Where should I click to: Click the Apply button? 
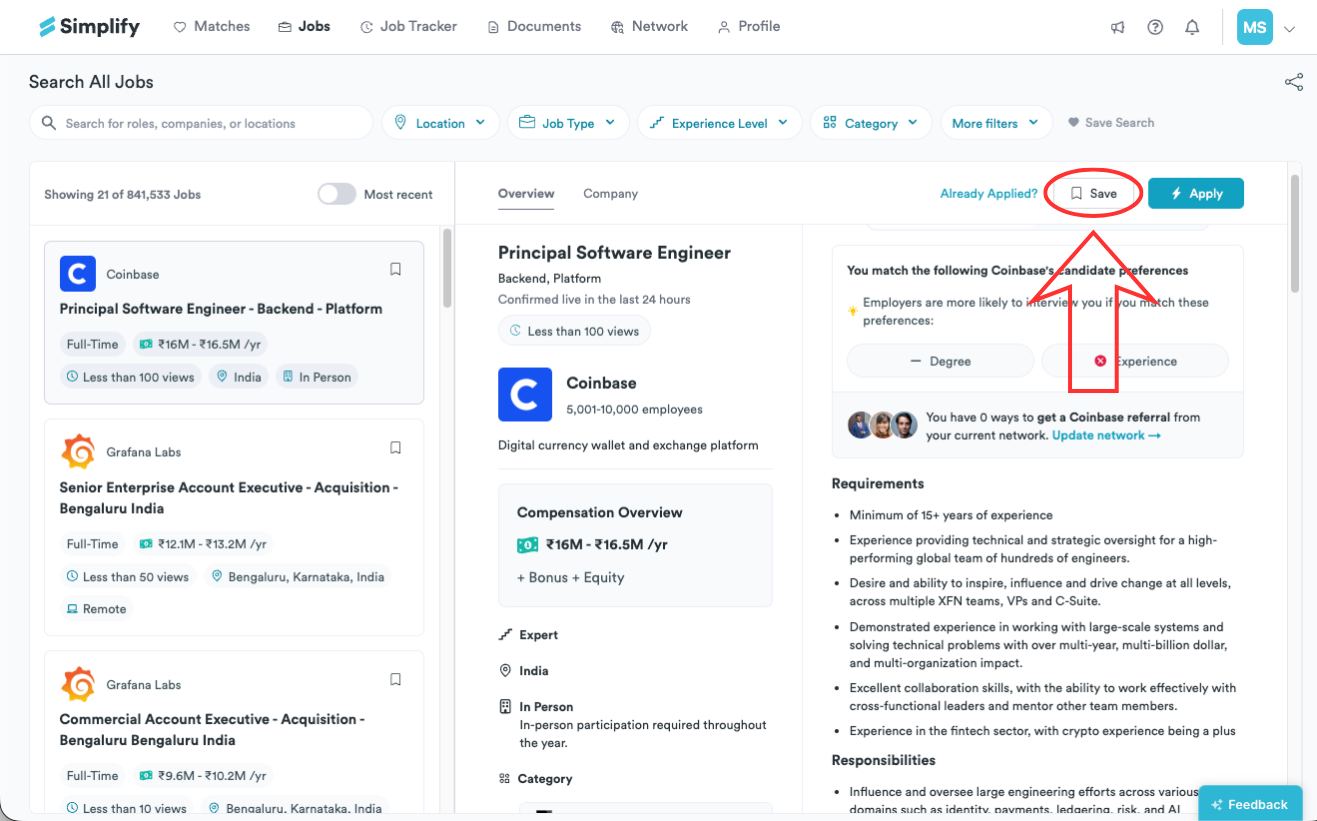[x=1196, y=194]
